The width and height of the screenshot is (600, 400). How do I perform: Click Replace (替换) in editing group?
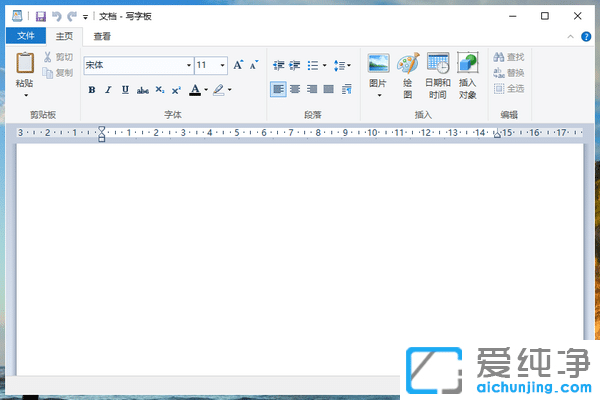509,73
